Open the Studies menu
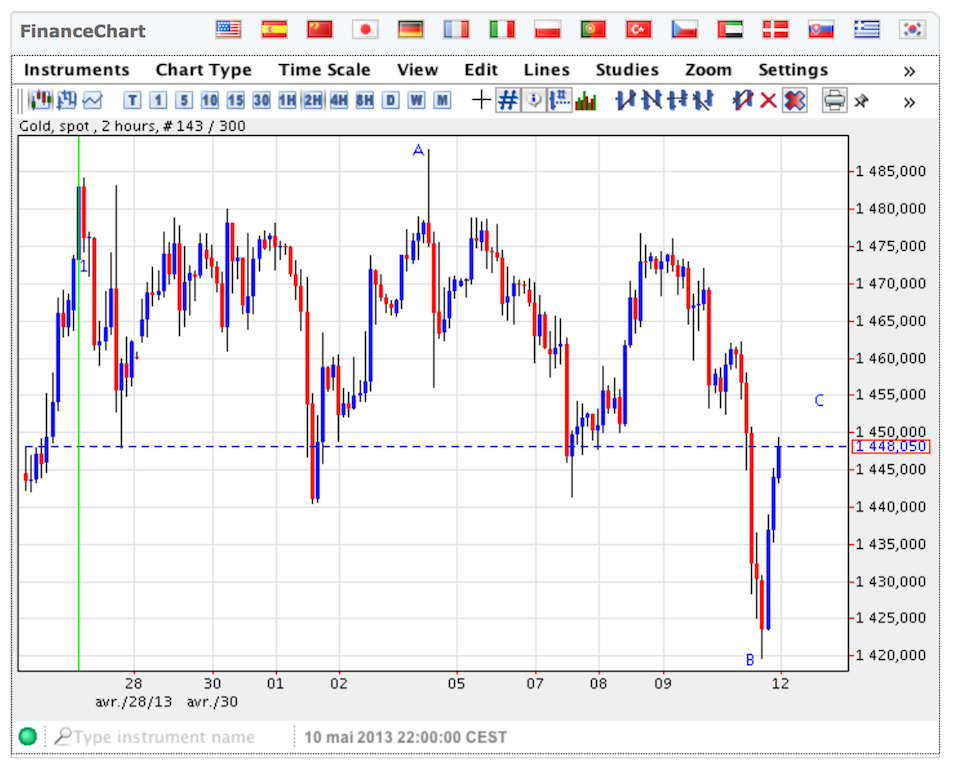Screen dimensions: 953x768 [627, 70]
